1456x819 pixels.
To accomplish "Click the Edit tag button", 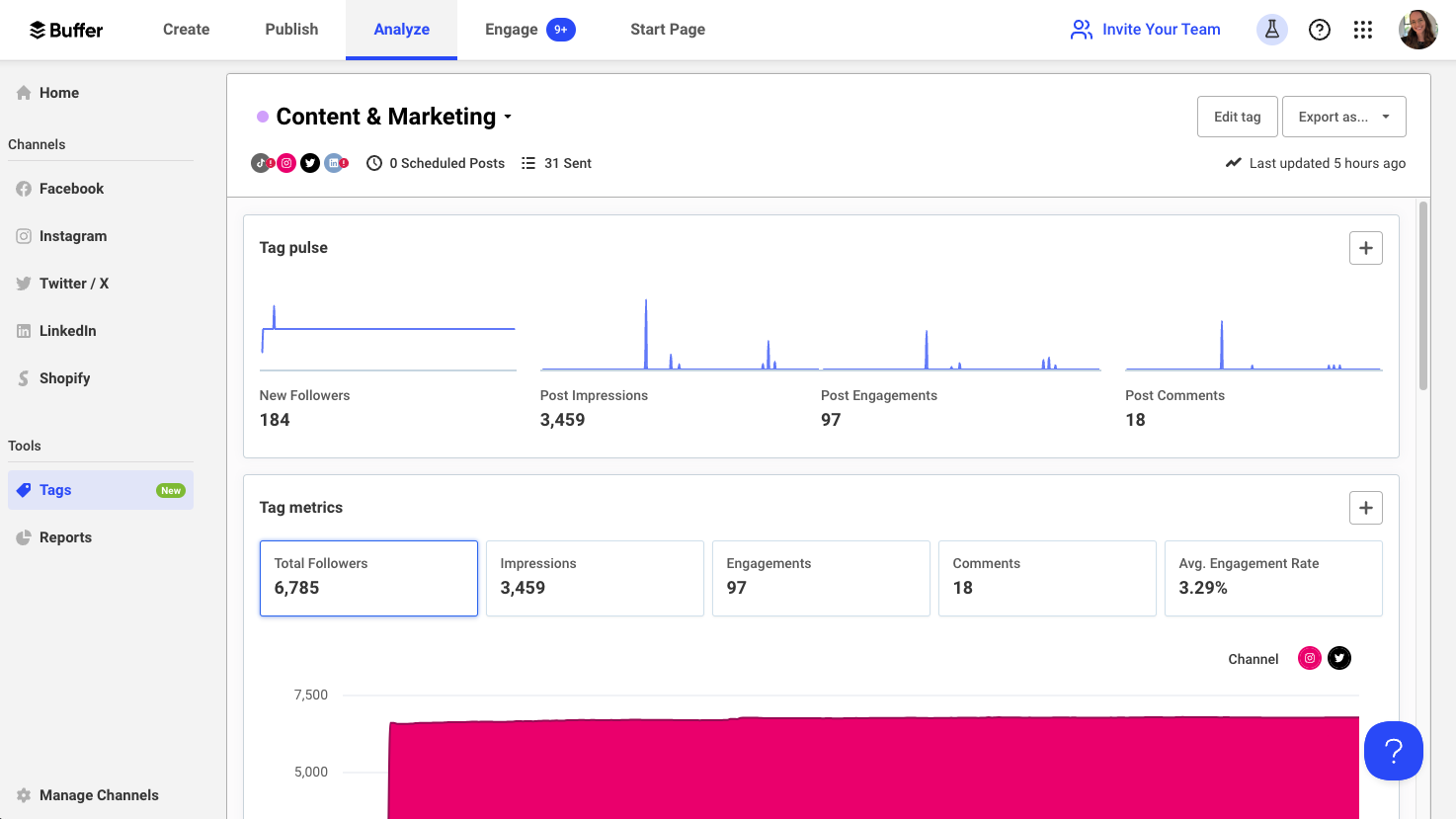I will coord(1237,117).
